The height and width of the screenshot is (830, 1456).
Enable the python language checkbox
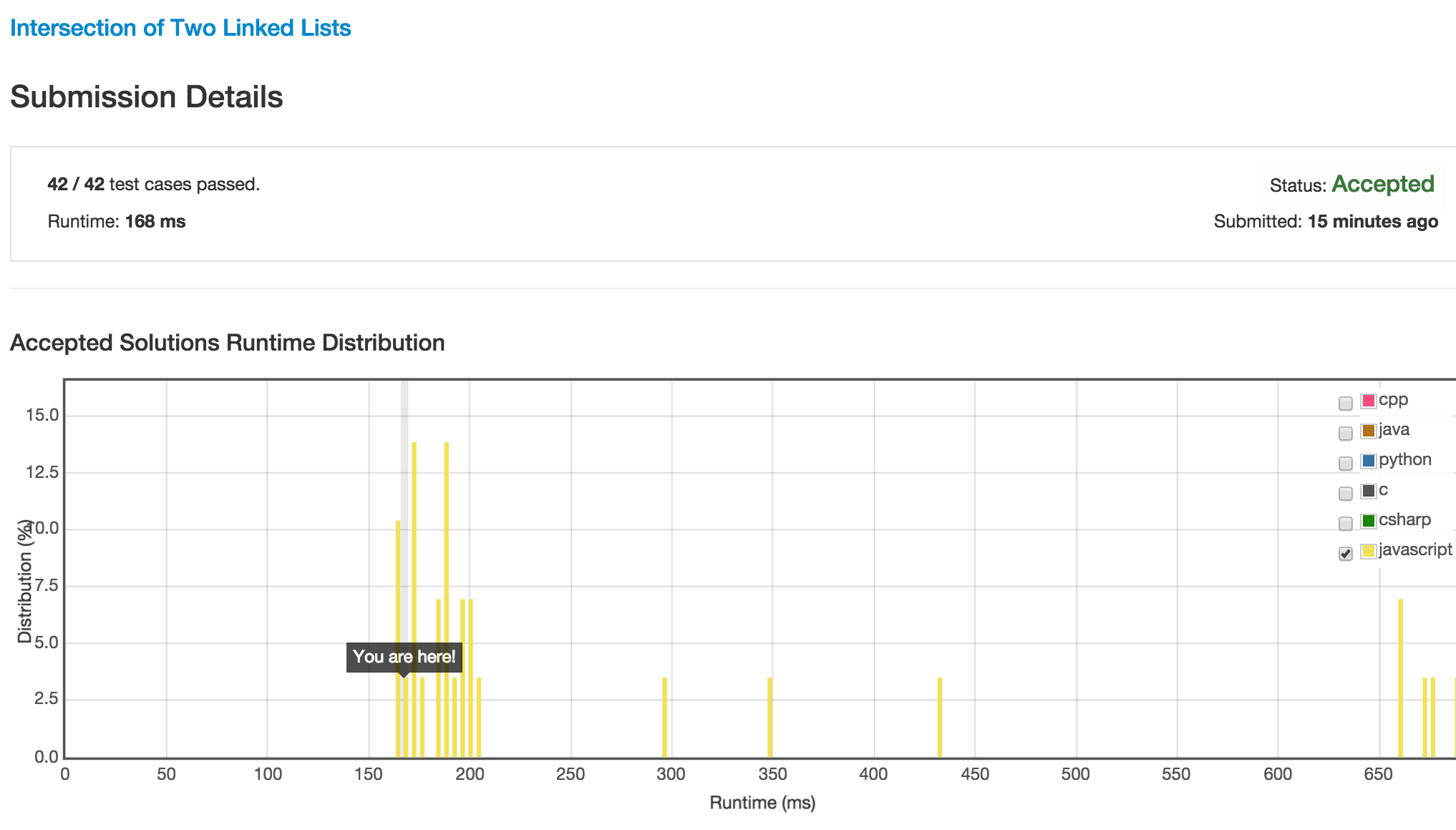1346,464
